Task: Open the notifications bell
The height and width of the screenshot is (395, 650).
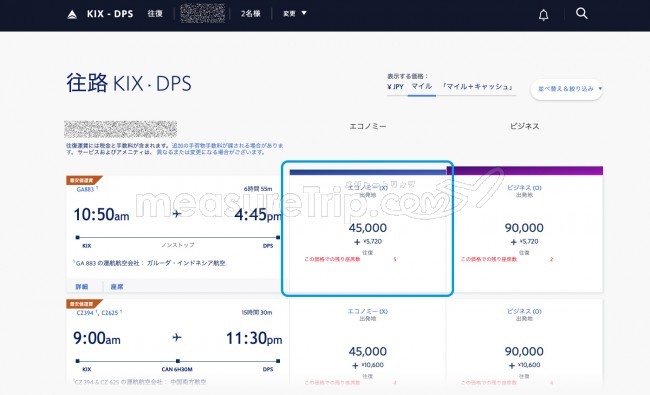Action: click(543, 15)
